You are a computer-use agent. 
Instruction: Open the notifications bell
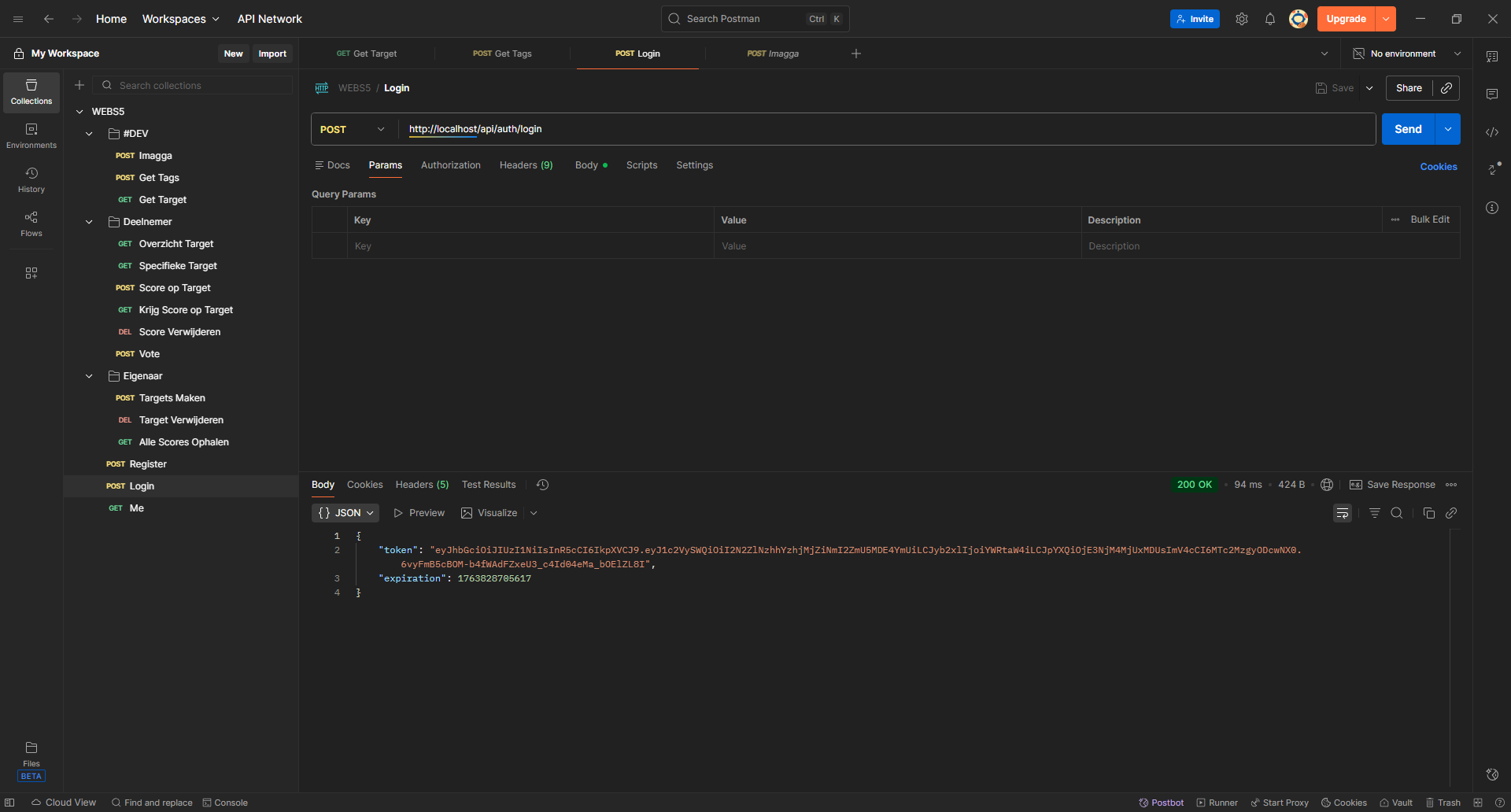coord(1270,19)
